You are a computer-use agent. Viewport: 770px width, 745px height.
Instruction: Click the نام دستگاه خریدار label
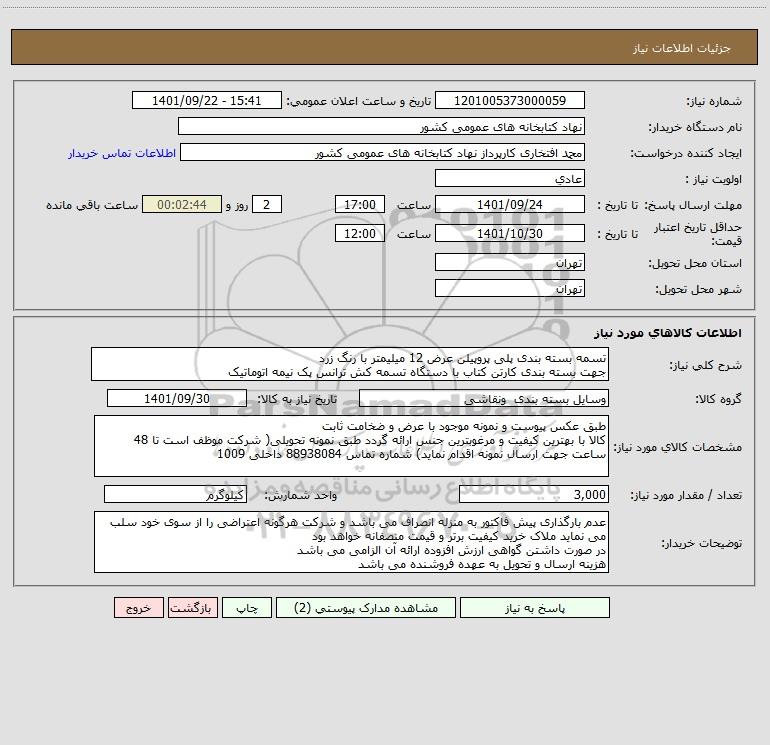(x=695, y=128)
